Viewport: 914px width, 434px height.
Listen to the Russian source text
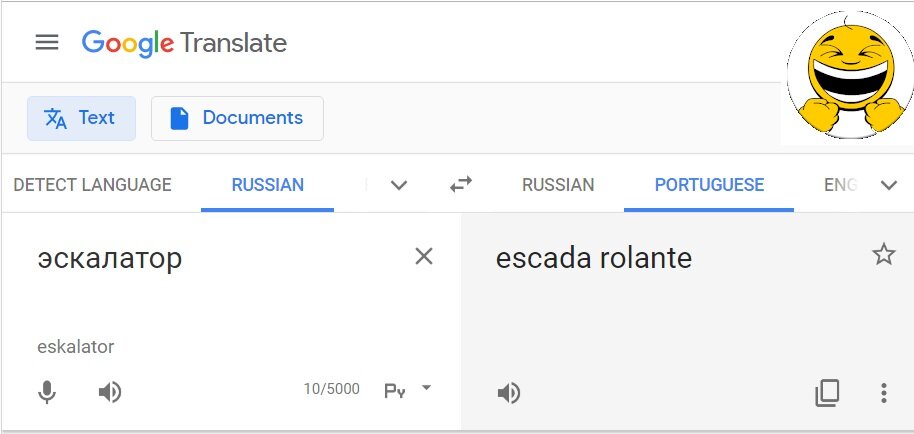coord(110,392)
